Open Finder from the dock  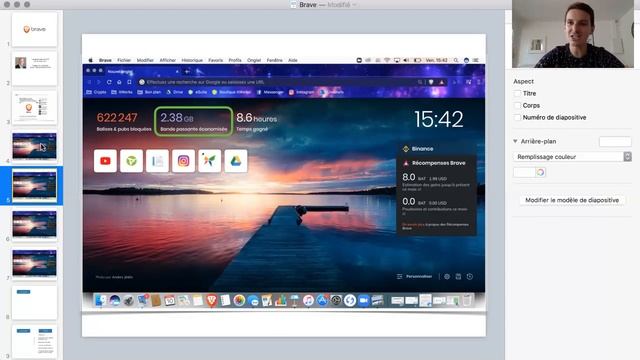(x=100, y=301)
